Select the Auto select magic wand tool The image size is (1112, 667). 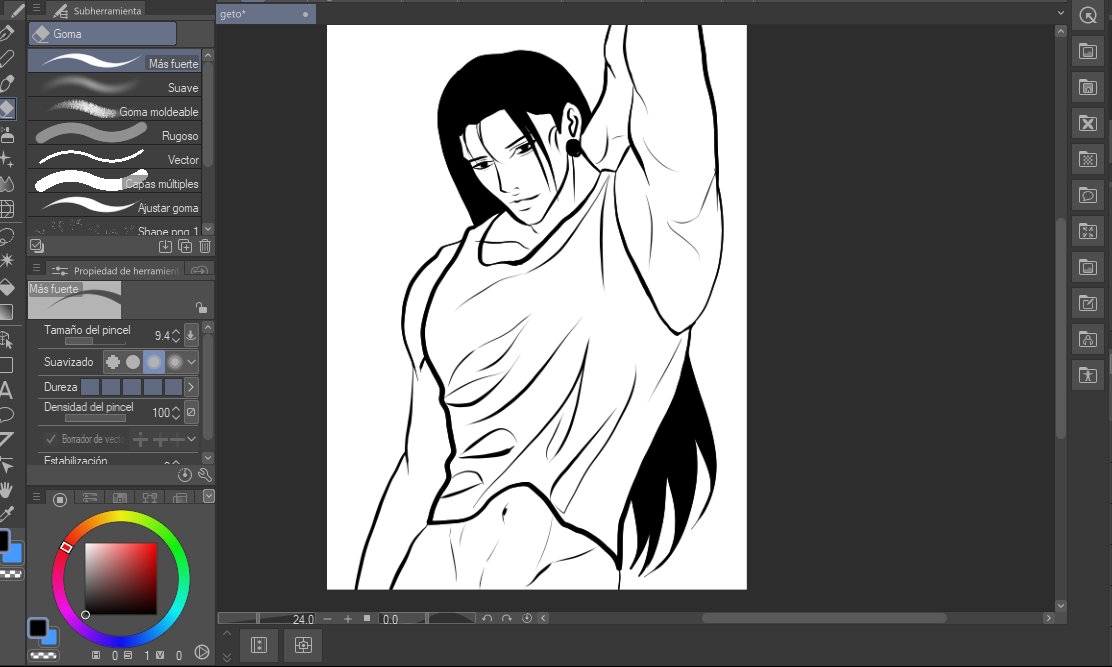(7, 260)
